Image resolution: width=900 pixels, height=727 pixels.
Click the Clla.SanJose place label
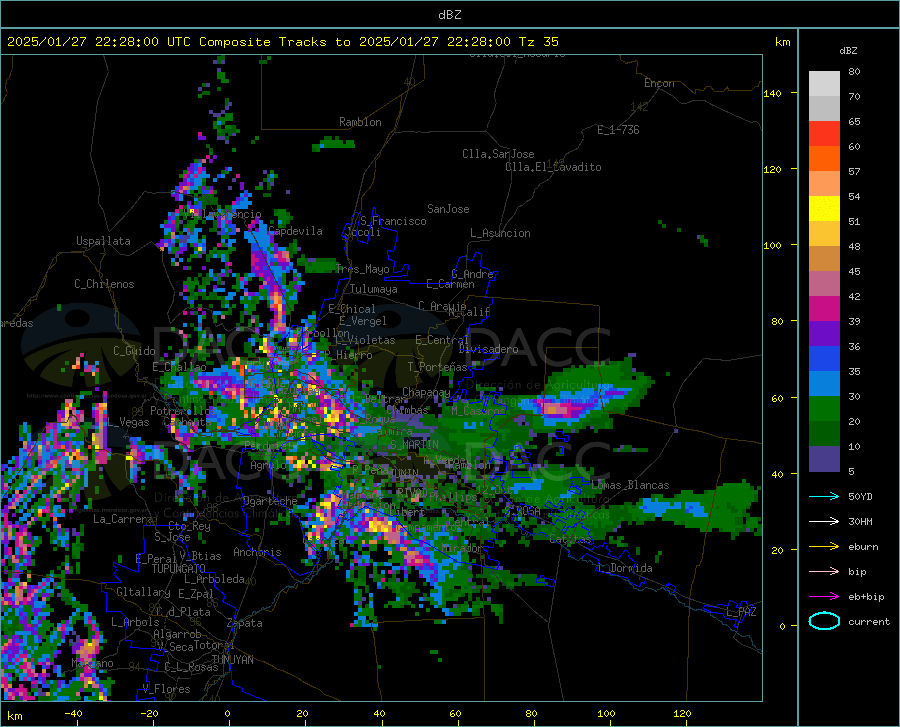tap(498, 154)
